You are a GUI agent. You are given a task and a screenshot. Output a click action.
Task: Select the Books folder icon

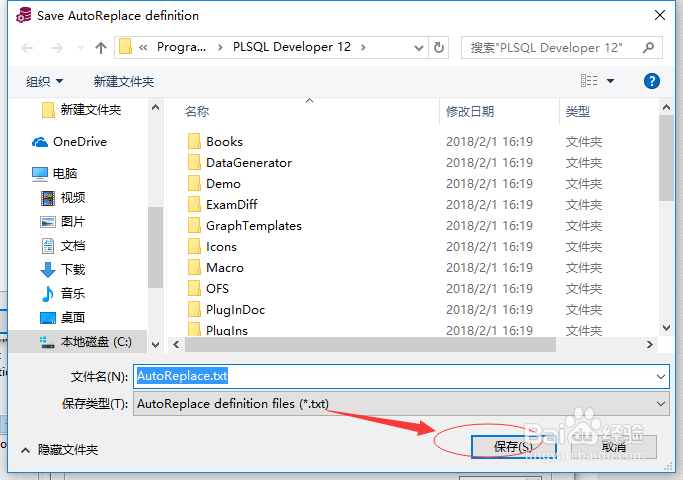click(194, 142)
